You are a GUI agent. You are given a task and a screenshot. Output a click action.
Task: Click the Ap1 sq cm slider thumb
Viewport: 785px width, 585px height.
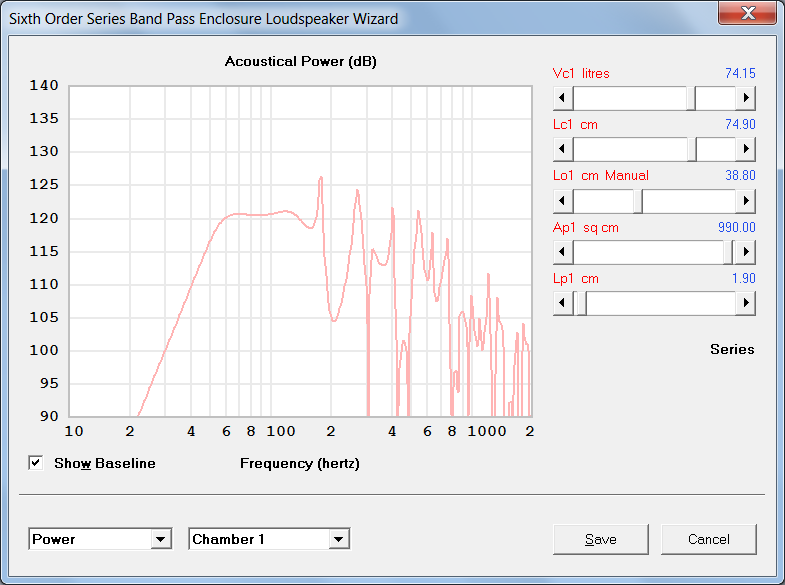728,252
